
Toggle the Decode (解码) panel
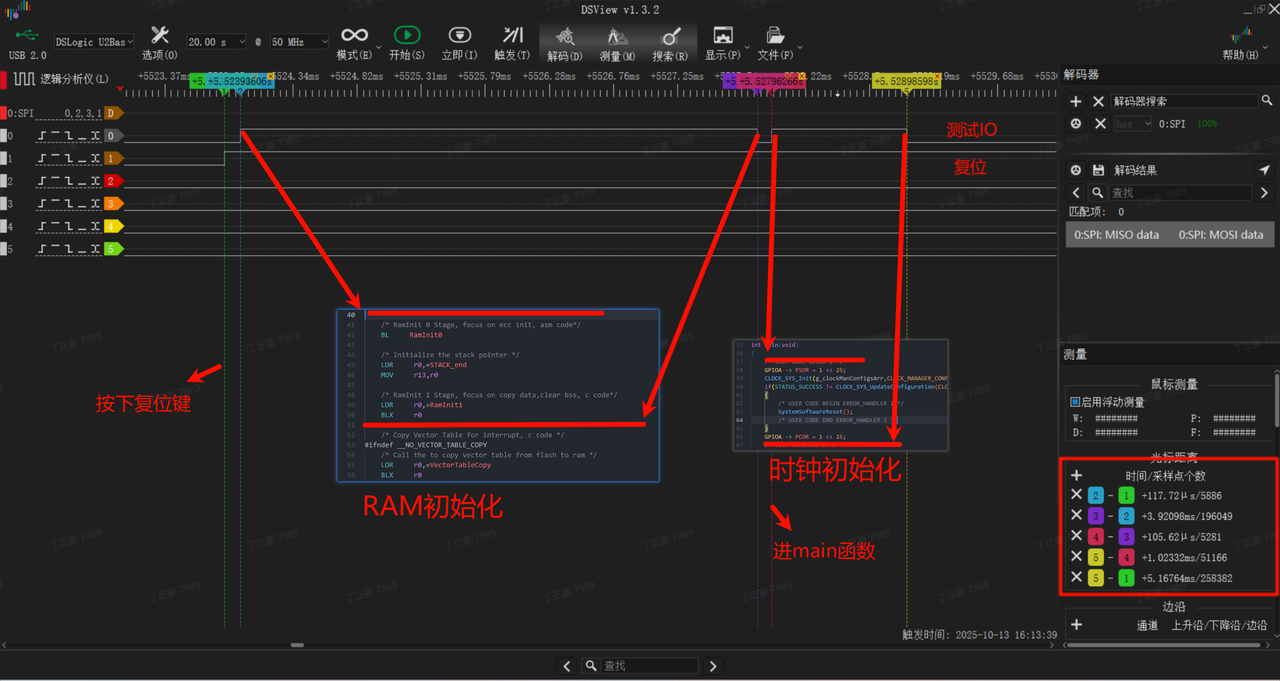coord(565,37)
